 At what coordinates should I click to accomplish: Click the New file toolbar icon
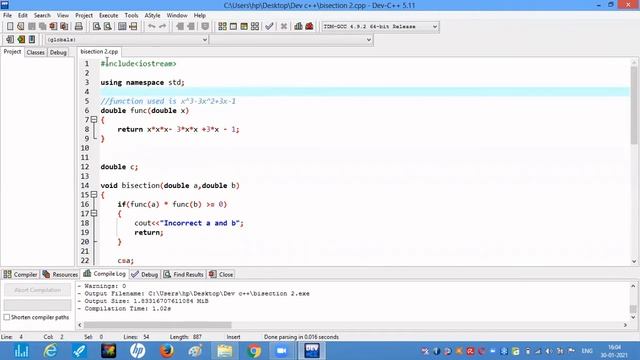(10, 27)
